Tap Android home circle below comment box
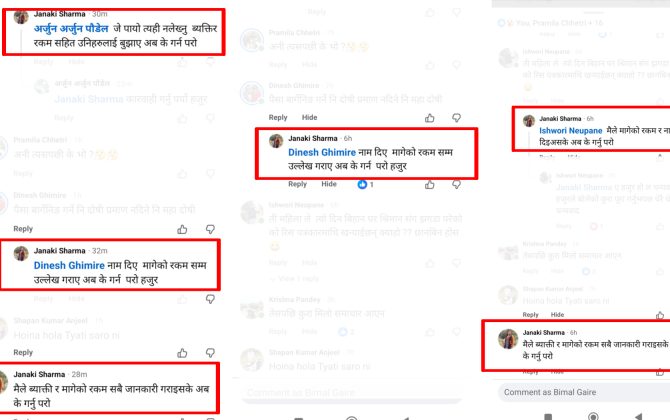 click(x=593, y=416)
